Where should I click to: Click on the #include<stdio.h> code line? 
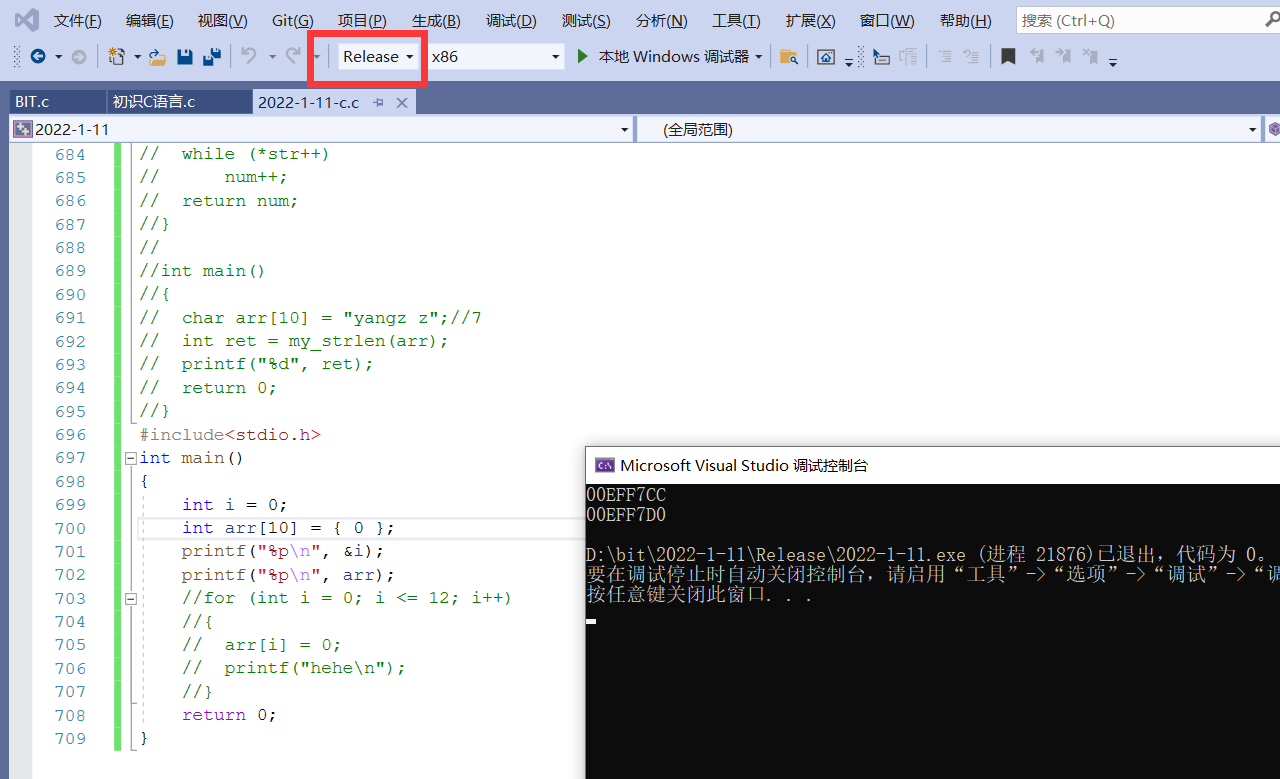[x=230, y=435]
